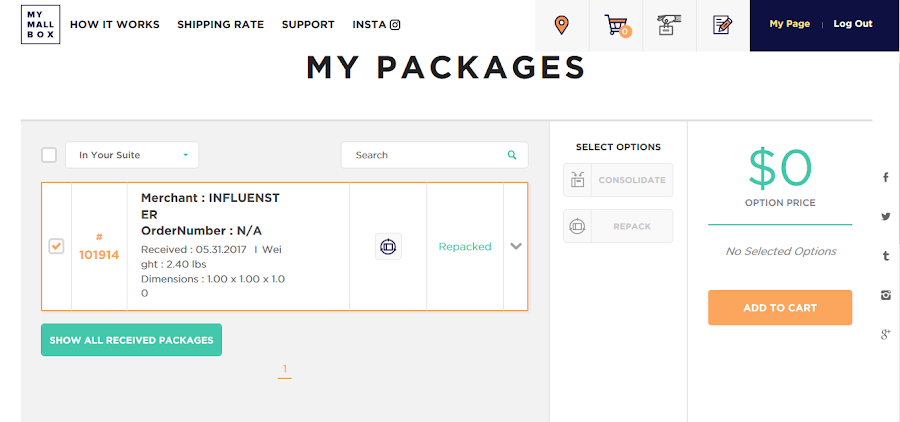Open the HOW IT WORKS menu

click(x=115, y=24)
